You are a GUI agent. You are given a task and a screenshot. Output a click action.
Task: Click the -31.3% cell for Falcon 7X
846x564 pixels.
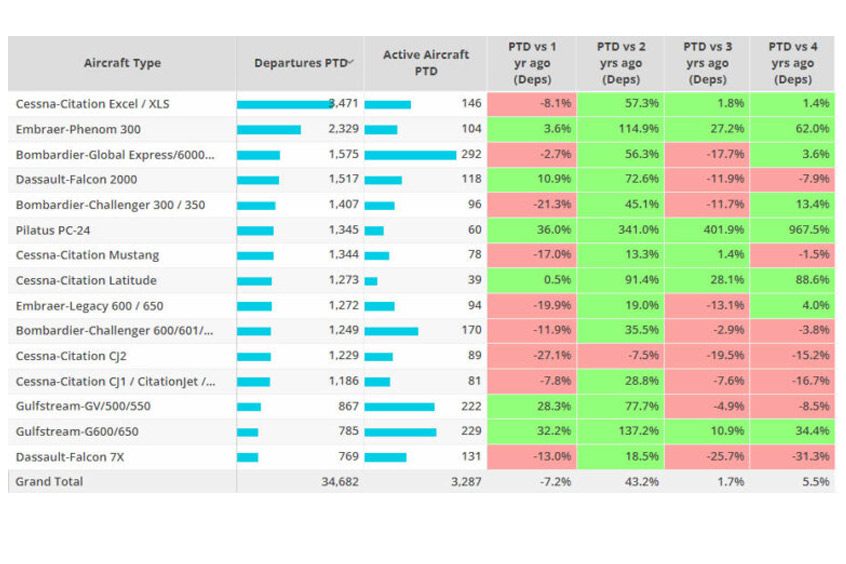pyautogui.click(x=792, y=457)
